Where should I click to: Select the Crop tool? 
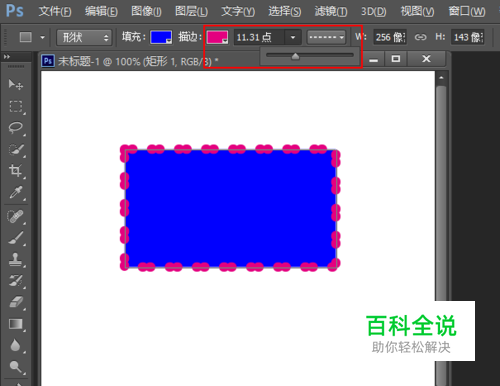[16, 171]
